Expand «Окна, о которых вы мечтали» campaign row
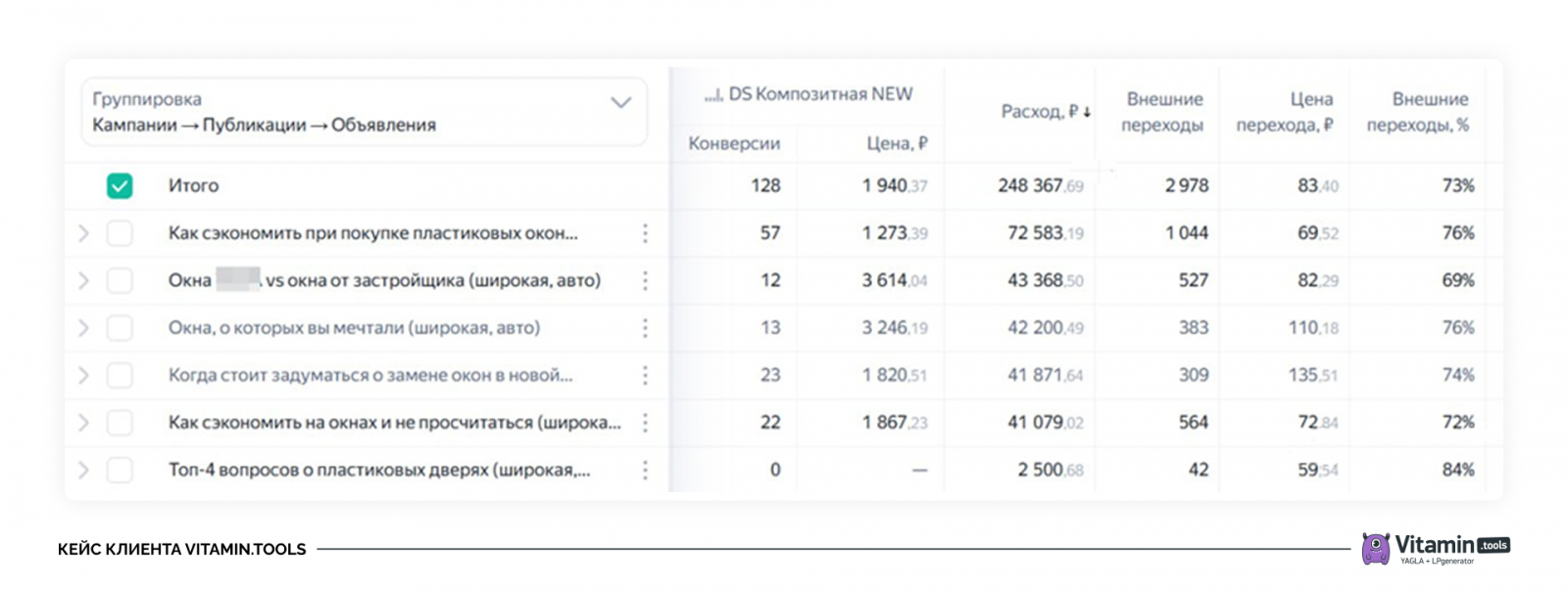Image resolution: width=1568 pixels, height=595 pixels. point(83,328)
